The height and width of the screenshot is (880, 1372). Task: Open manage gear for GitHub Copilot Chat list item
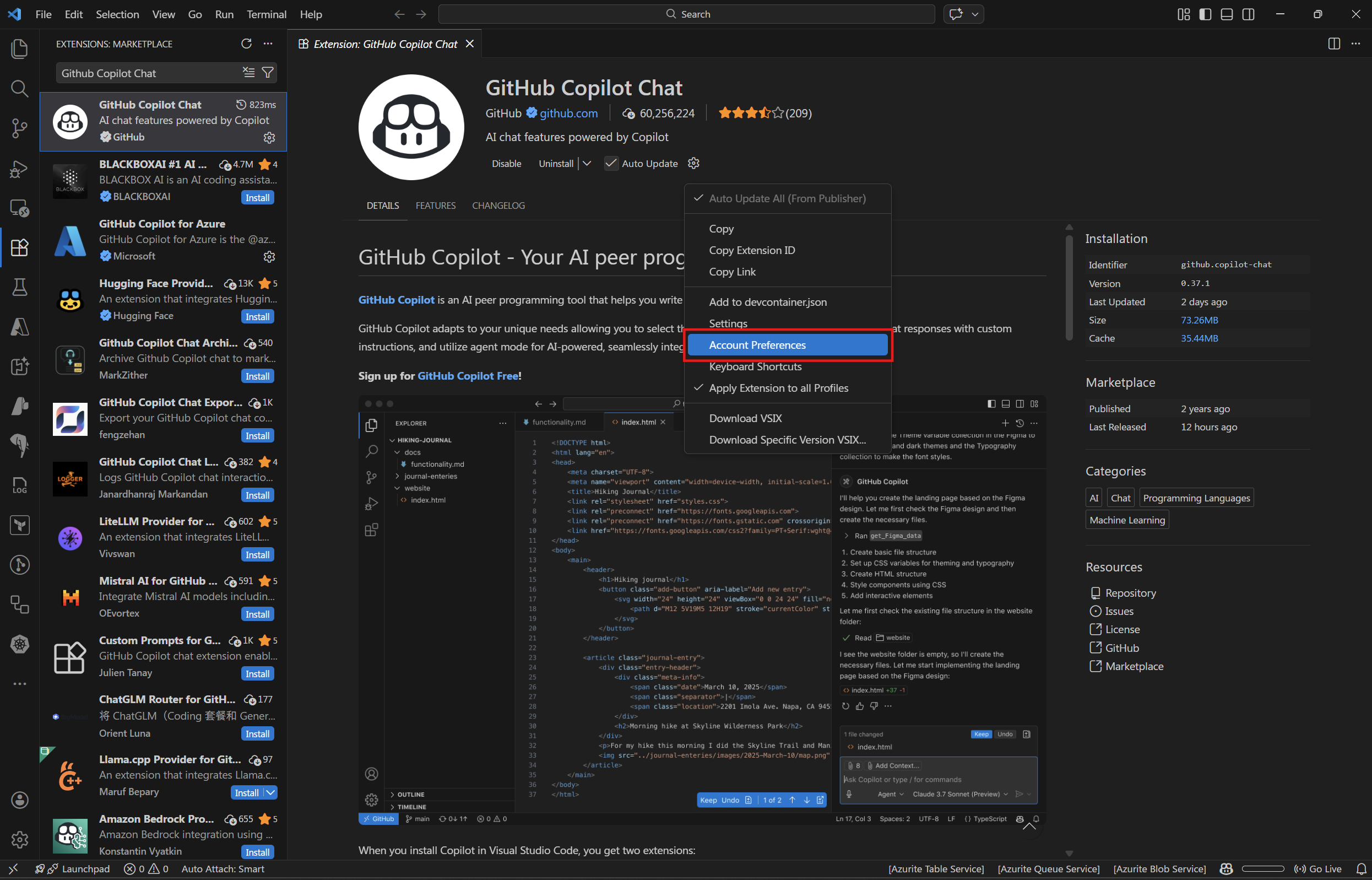pos(269,138)
